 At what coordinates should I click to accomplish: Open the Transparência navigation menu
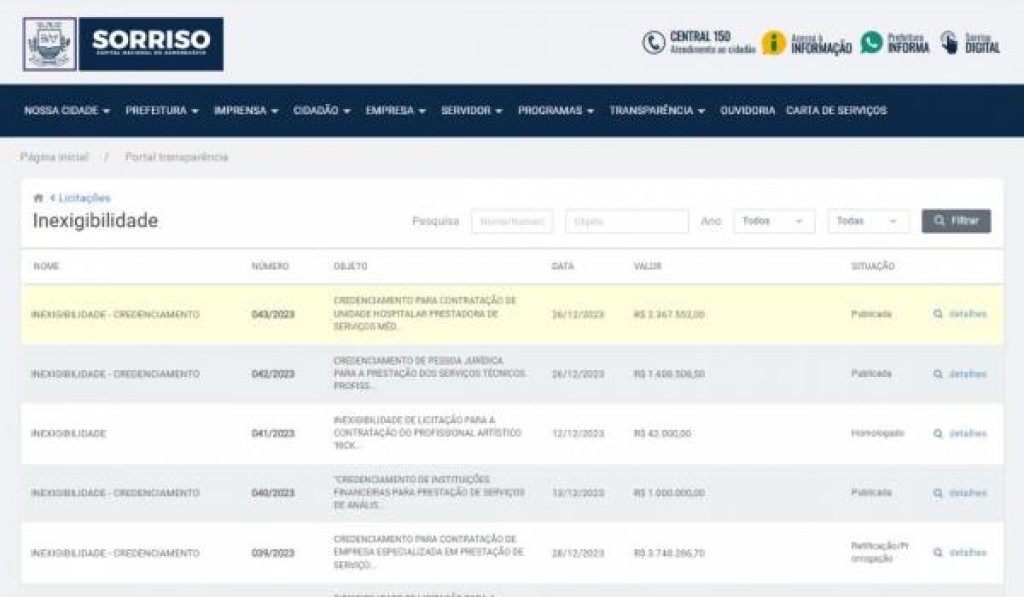[x=657, y=111]
